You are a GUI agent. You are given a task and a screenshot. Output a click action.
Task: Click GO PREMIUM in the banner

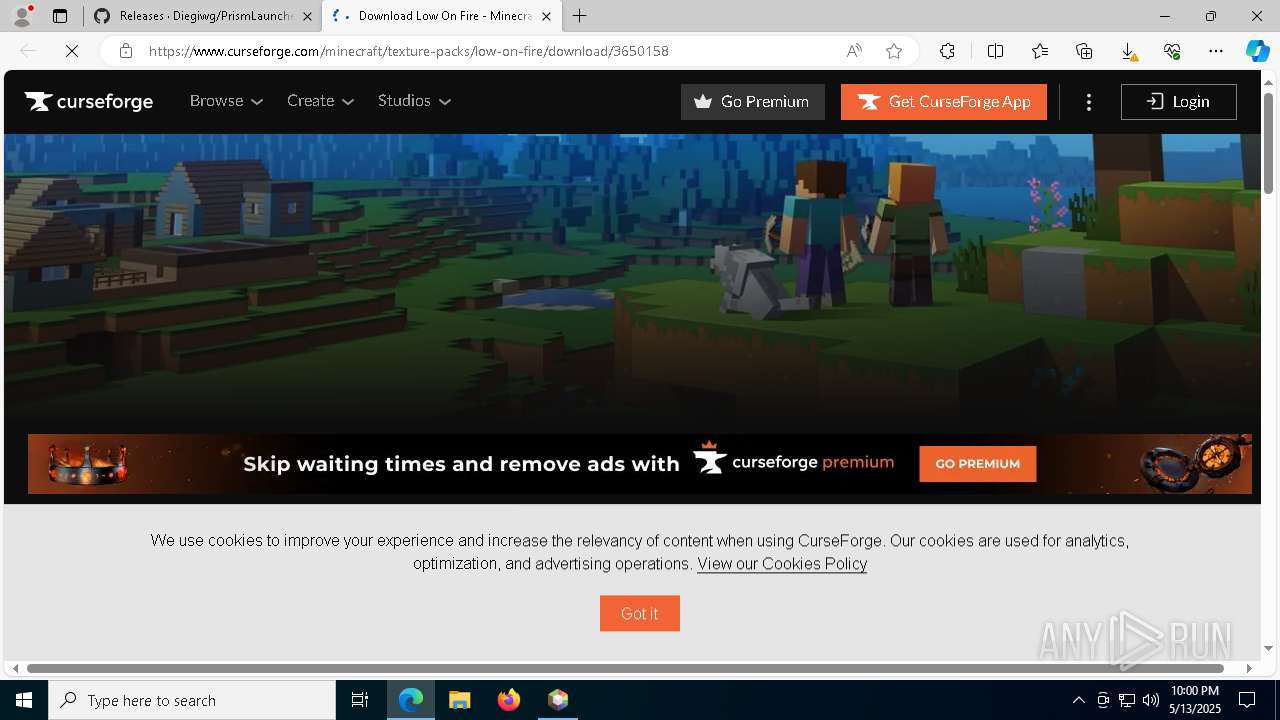[978, 464]
